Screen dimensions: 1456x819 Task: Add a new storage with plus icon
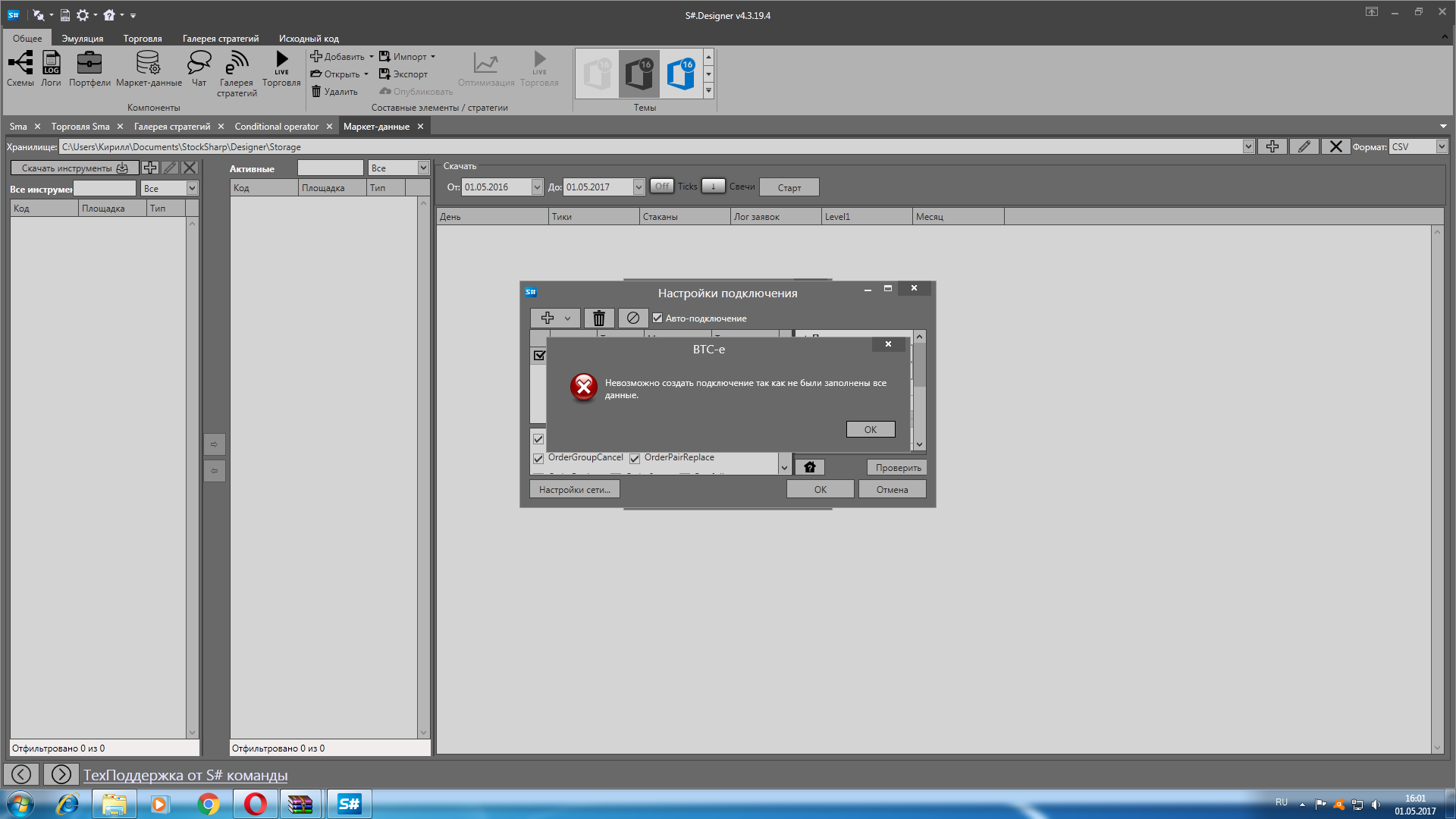point(1272,147)
